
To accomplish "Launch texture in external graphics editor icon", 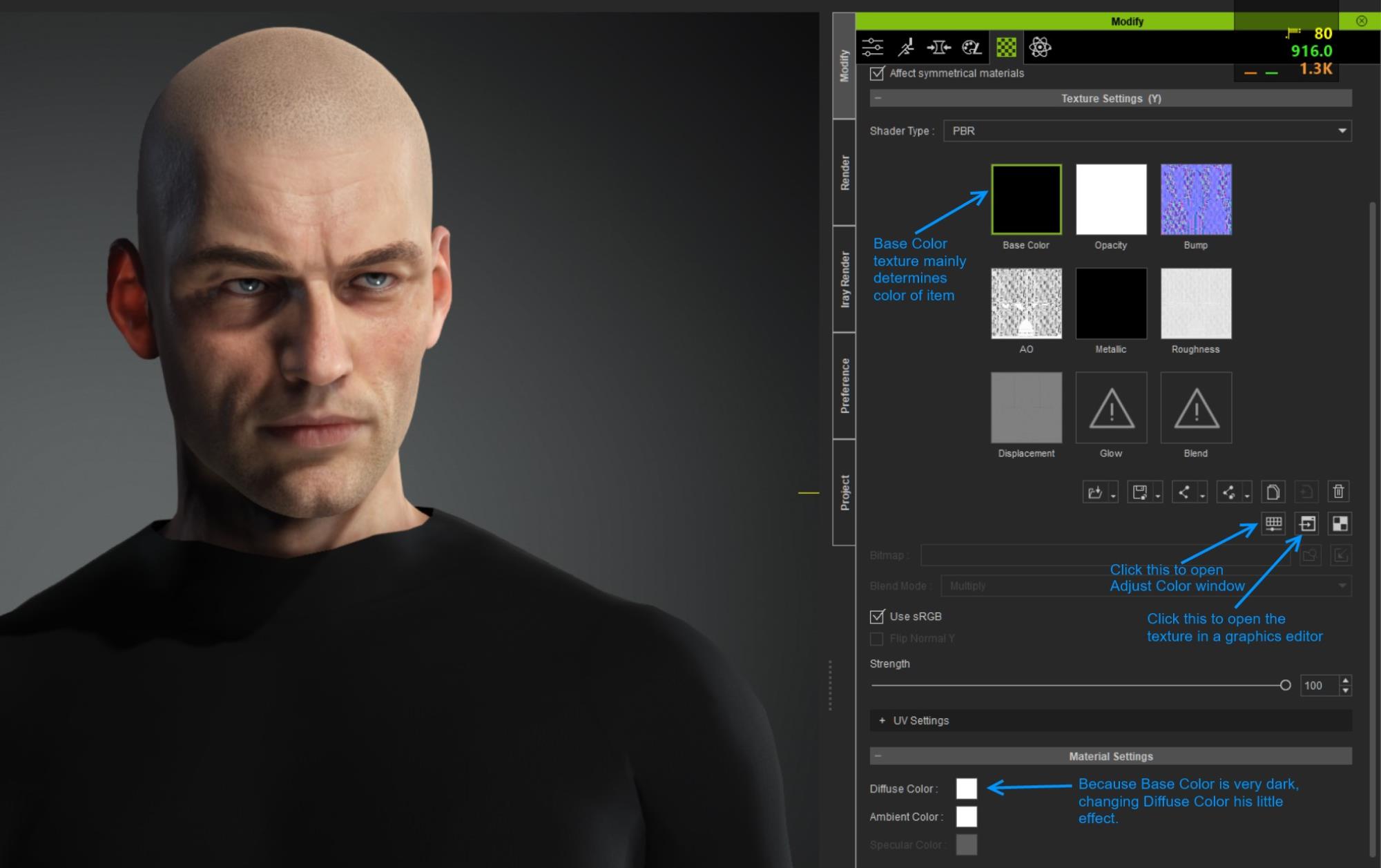I will point(1306,523).
